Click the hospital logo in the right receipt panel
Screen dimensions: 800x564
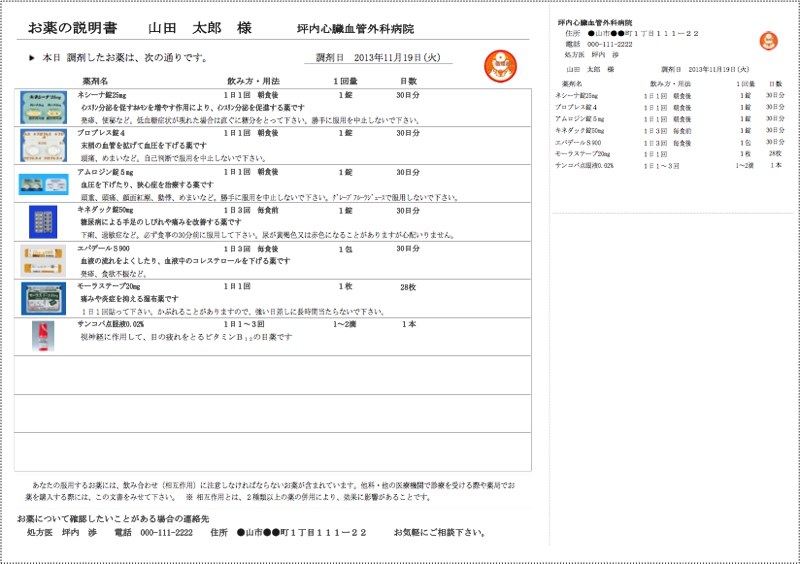768,42
